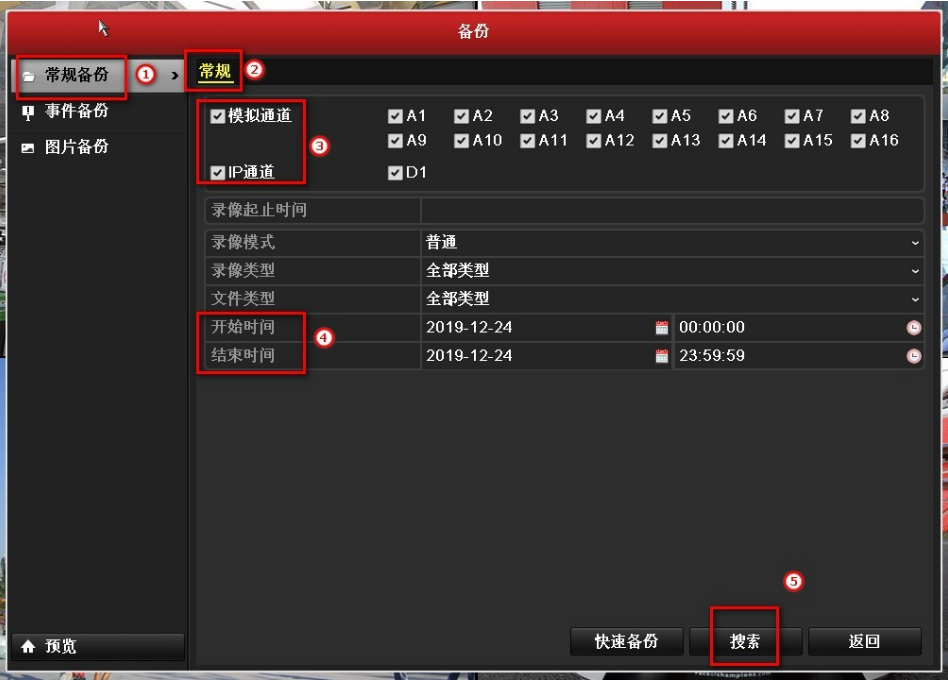Uncheck channel A8 checkbox
The image size is (948, 681).
click(858, 116)
